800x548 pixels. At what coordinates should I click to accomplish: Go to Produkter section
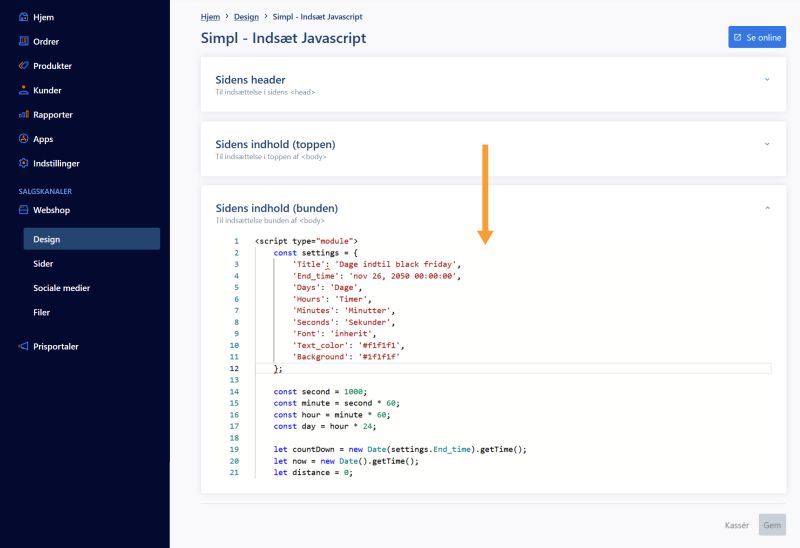point(53,66)
